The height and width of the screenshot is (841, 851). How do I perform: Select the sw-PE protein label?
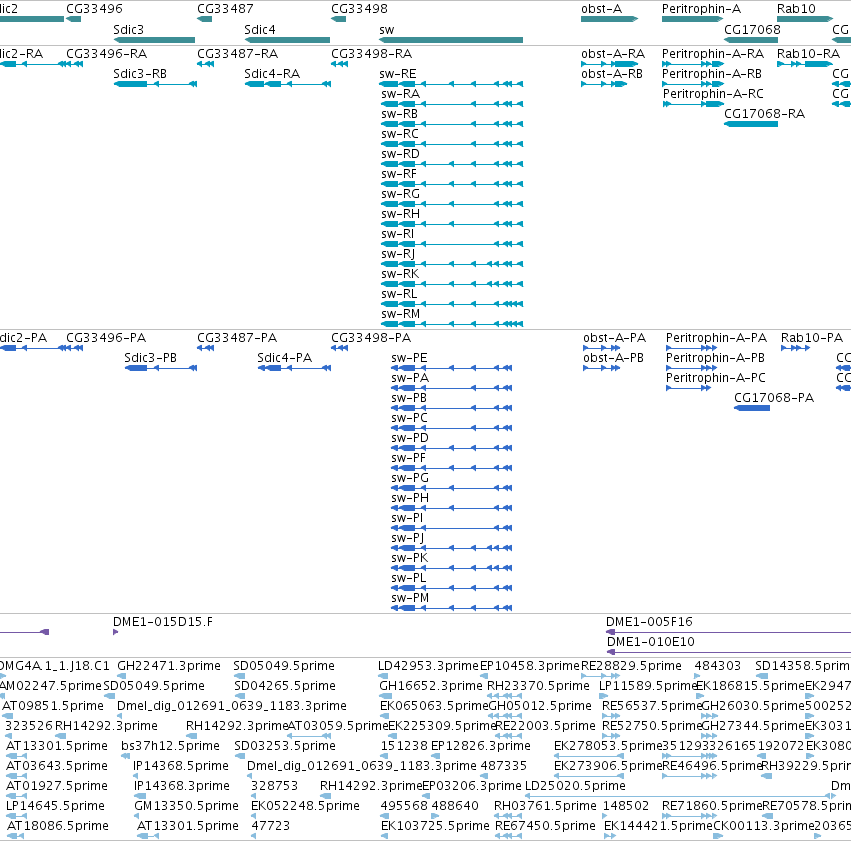pos(409,358)
